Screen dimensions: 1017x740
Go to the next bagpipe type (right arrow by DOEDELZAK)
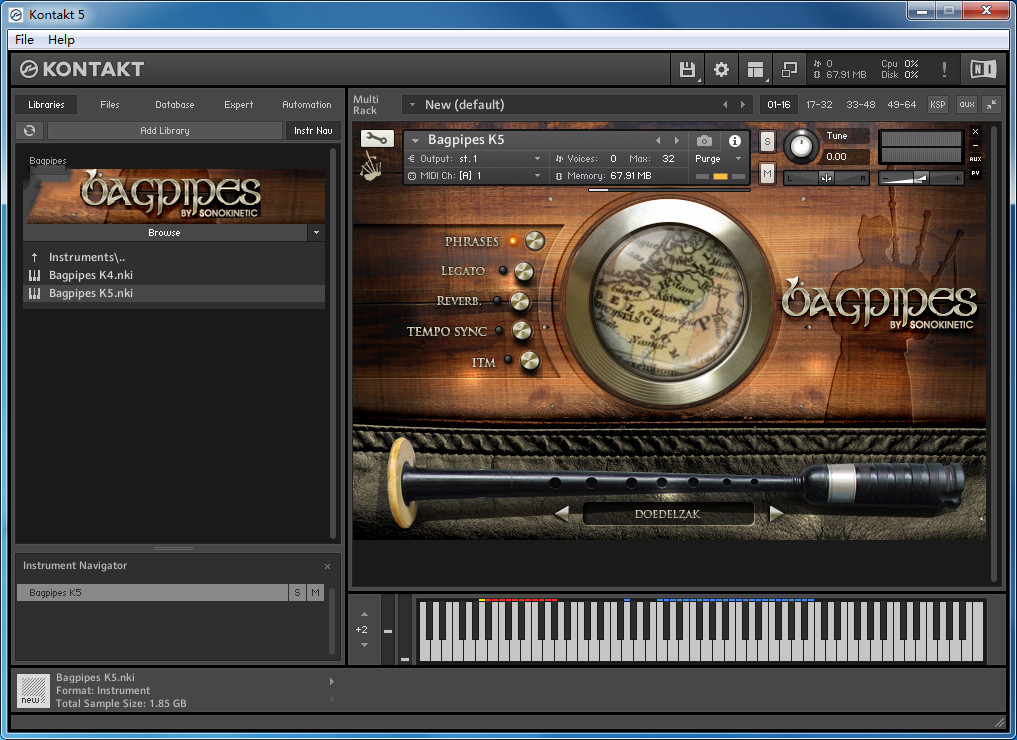click(x=776, y=514)
